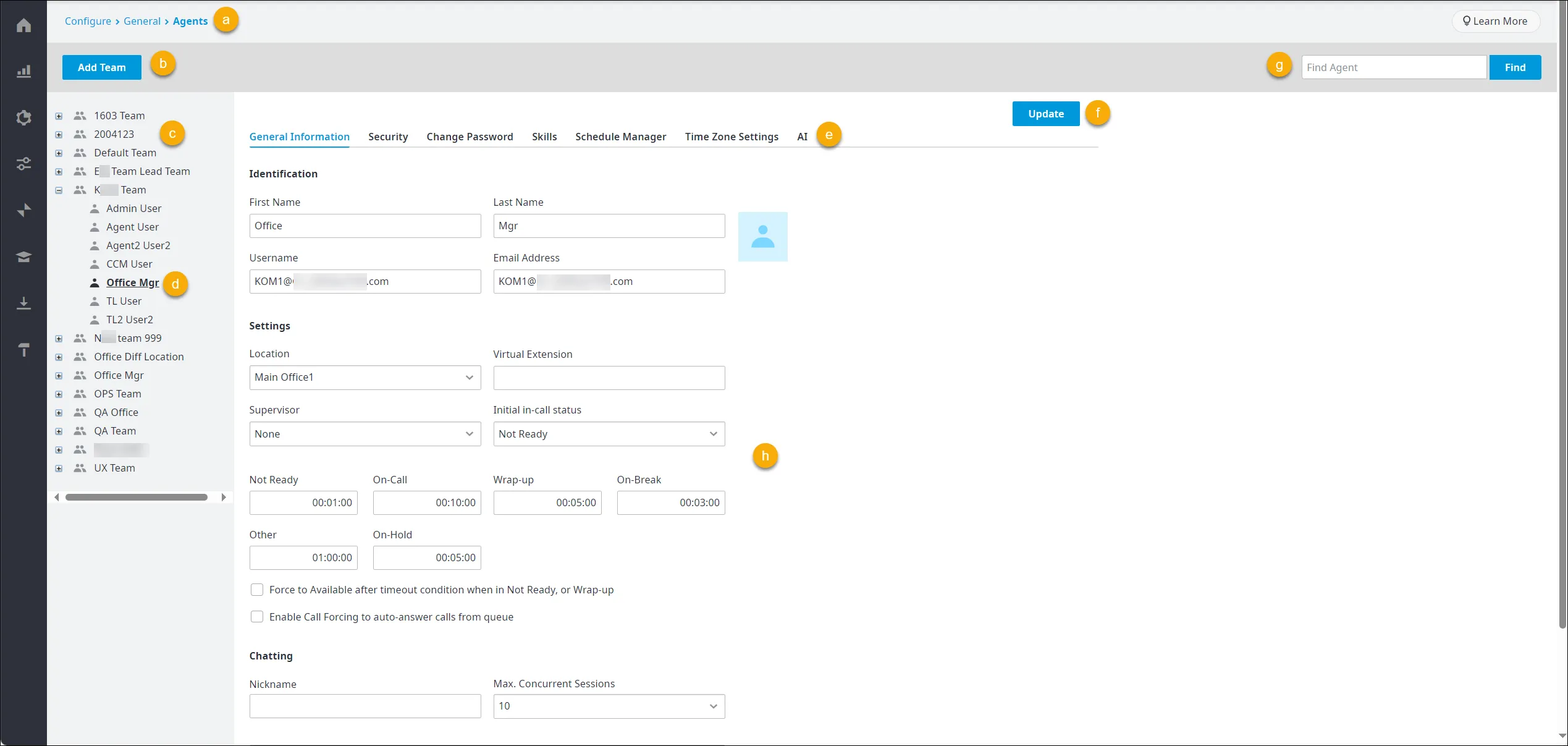The height and width of the screenshot is (746, 1568).
Task: Open the paint roller sidebar icon
Action: coord(23,350)
